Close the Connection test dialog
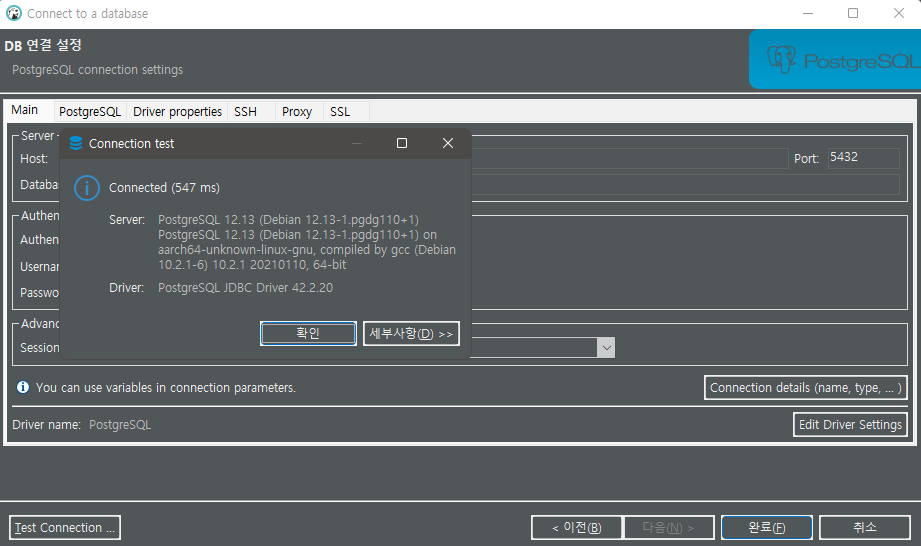The height and width of the screenshot is (546, 921). point(448,143)
